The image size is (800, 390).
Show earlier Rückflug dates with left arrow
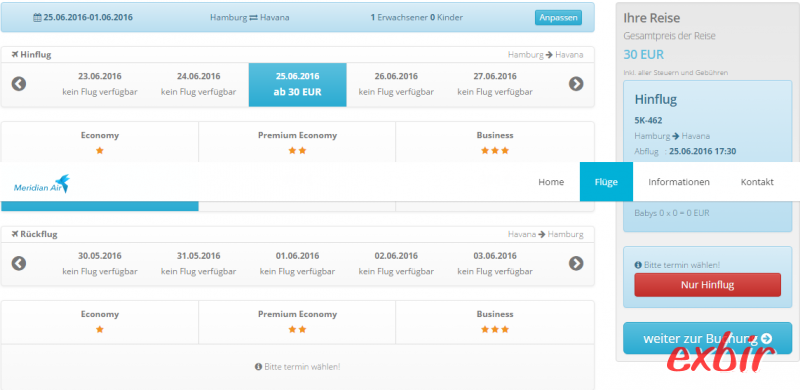pyautogui.click(x=19, y=263)
